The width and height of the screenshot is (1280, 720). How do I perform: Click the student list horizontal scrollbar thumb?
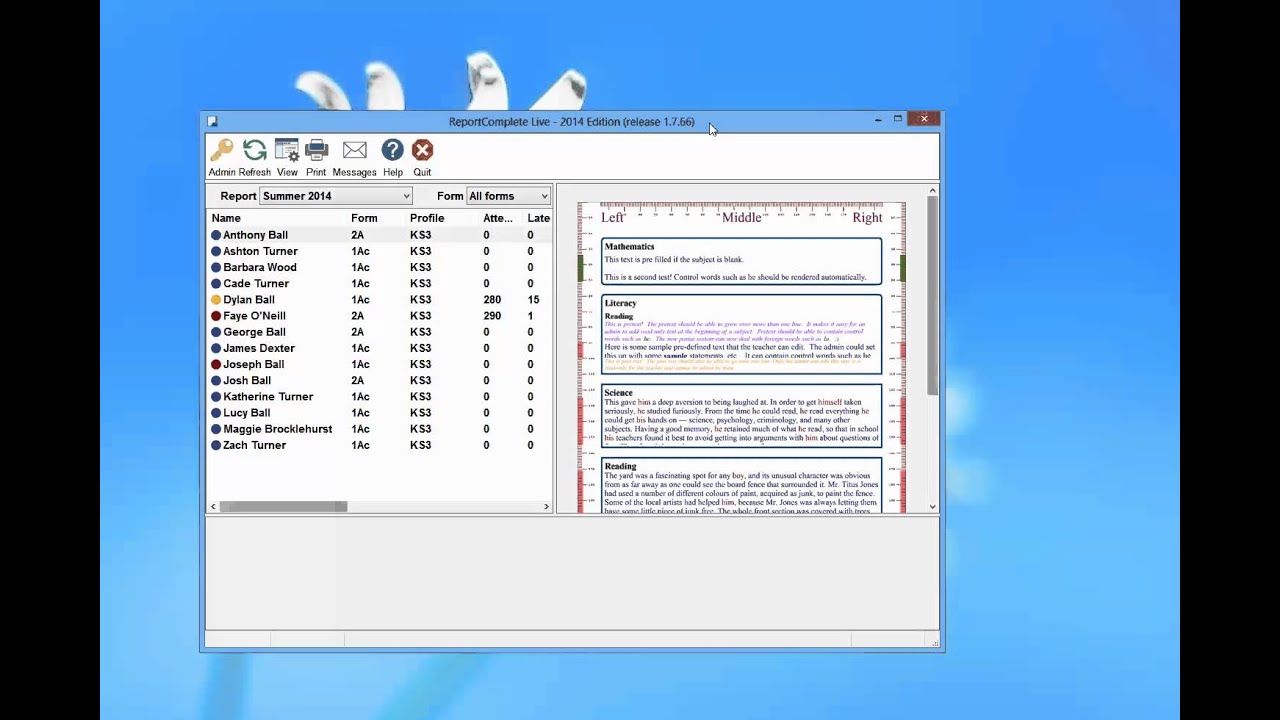pyautogui.click(x=284, y=507)
